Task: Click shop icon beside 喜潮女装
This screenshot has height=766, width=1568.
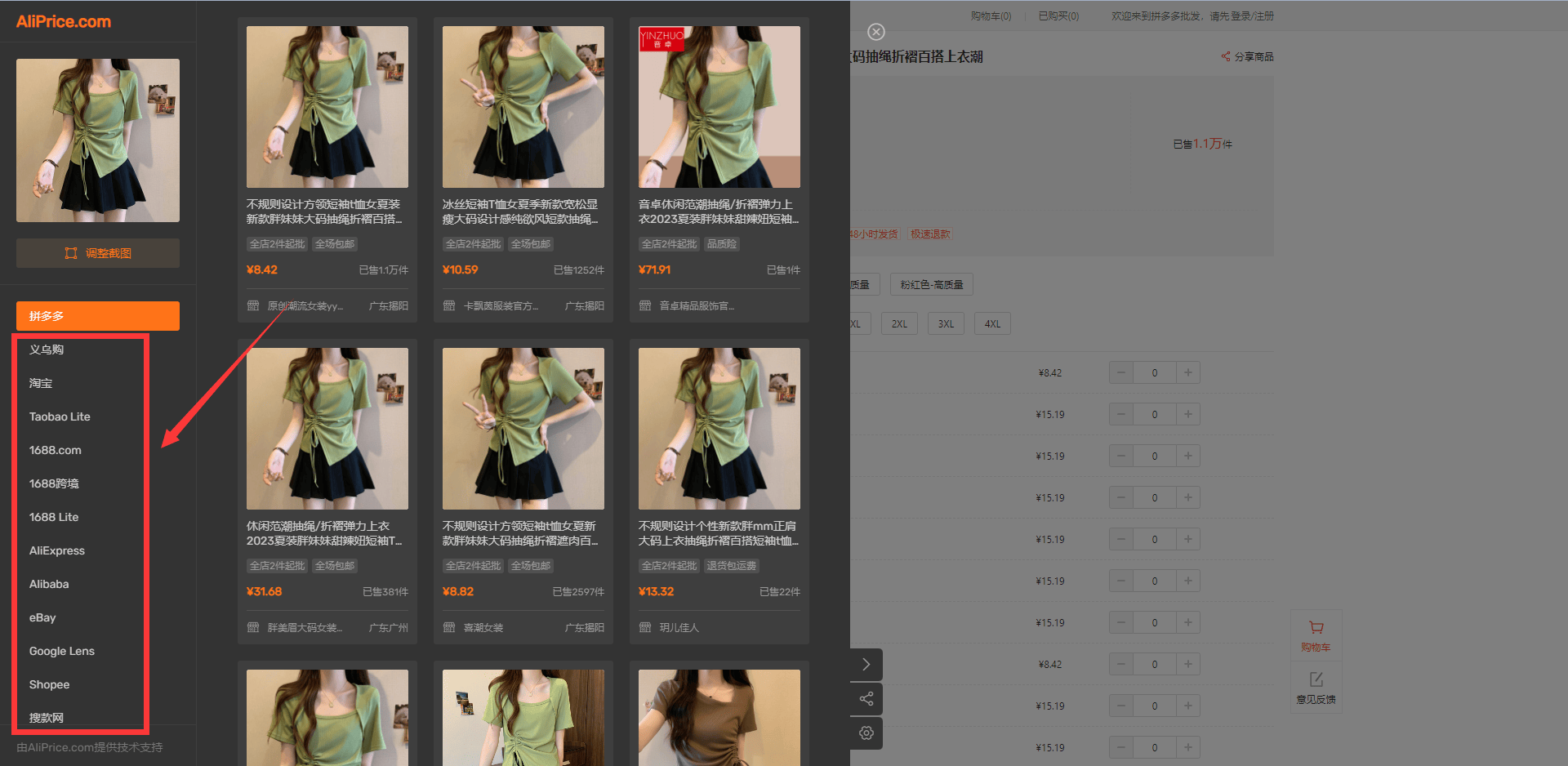Action: coord(449,627)
